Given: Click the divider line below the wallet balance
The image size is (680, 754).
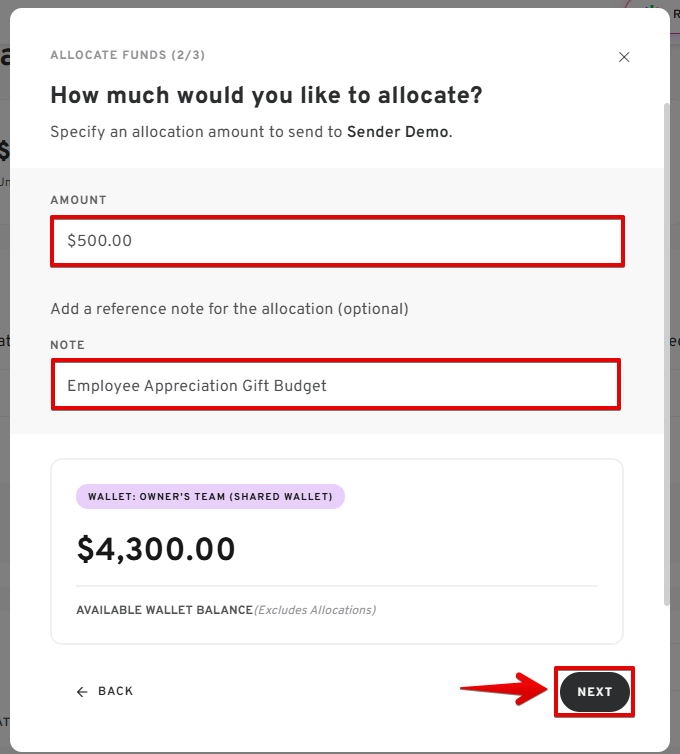Looking at the screenshot, I should (336, 586).
